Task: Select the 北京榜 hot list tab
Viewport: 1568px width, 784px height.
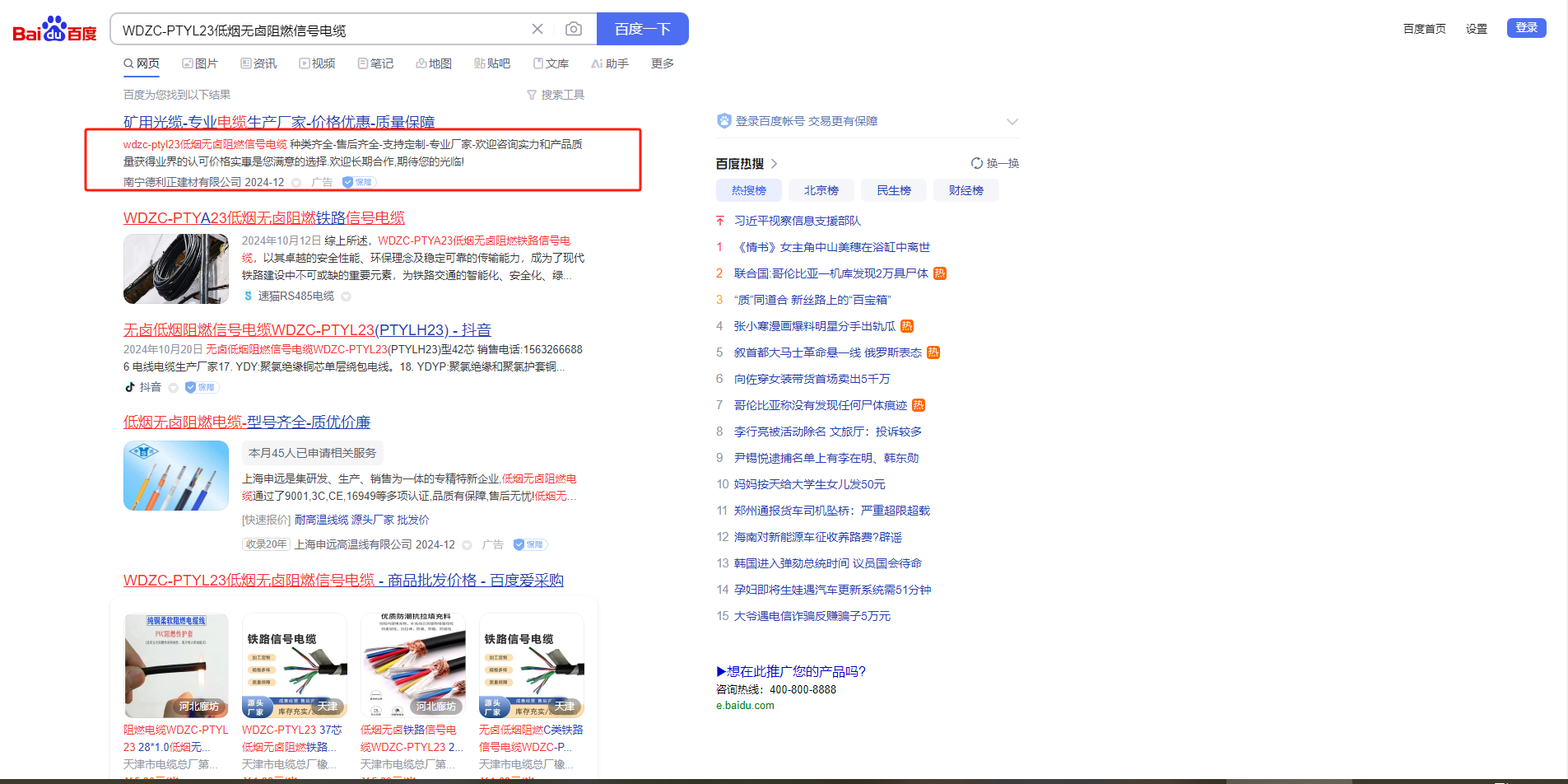Action: pos(821,190)
